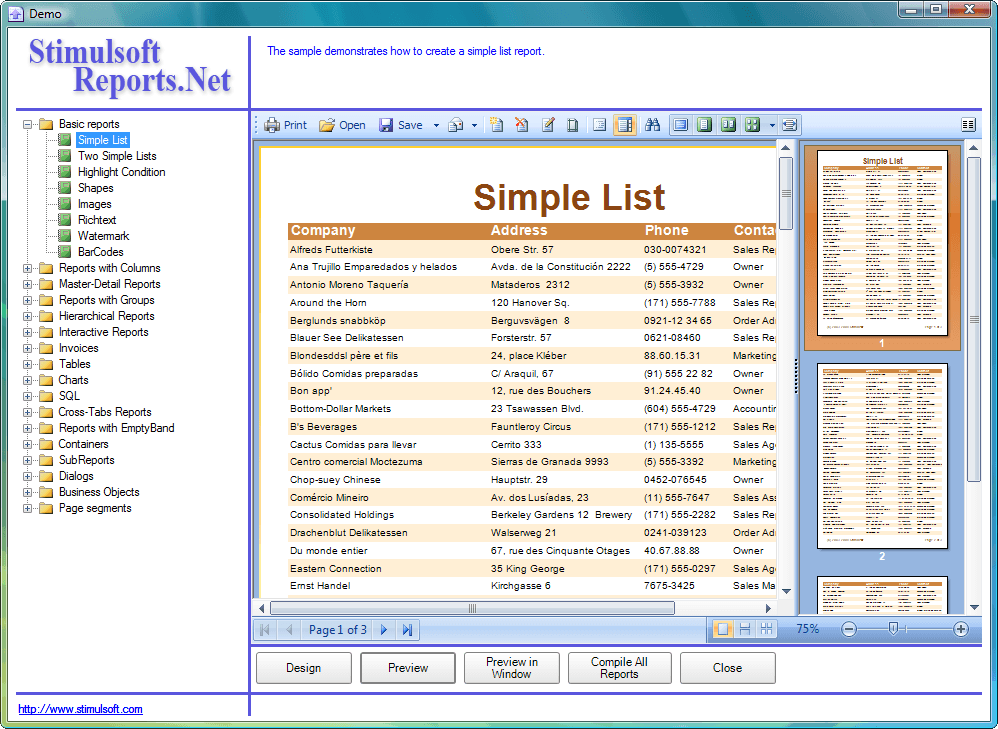Screen dimensions: 998x729
Task: Open the www.stimulsoft.com link
Action: pos(80,709)
